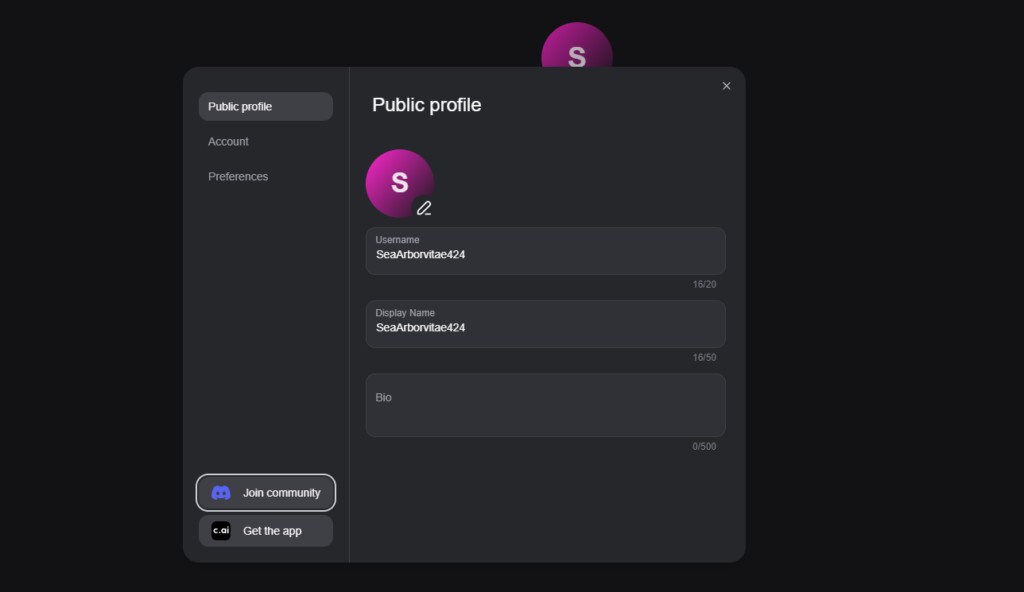Select the Public profile tab
1024x592 pixels.
[266, 107]
